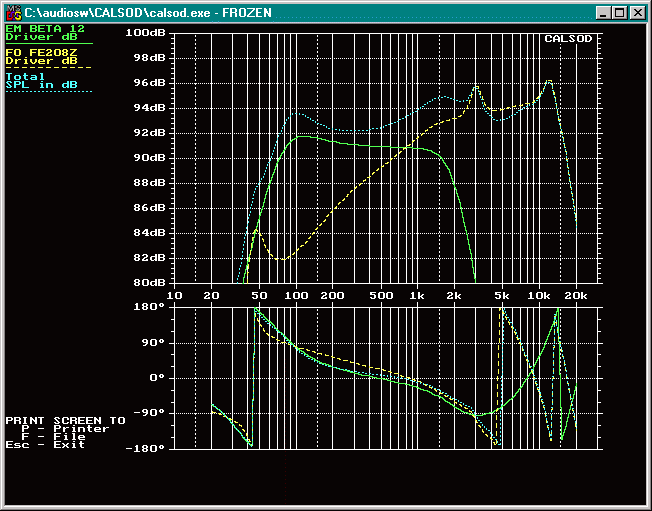This screenshot has height=511, width=652.
Task: Click the 10k frequency axis label
Action: (x=539, y=296)
